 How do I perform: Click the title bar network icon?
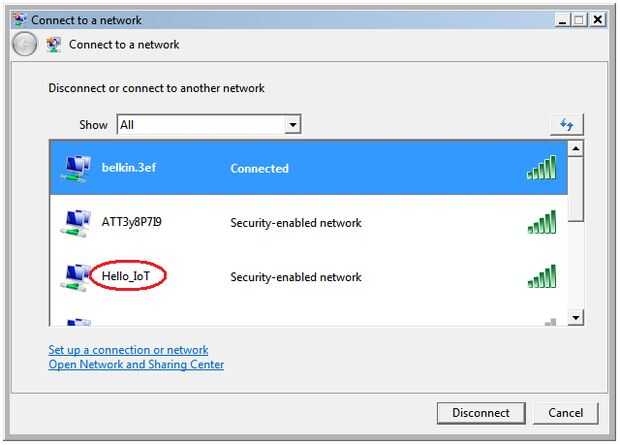[x=18, y=19]
